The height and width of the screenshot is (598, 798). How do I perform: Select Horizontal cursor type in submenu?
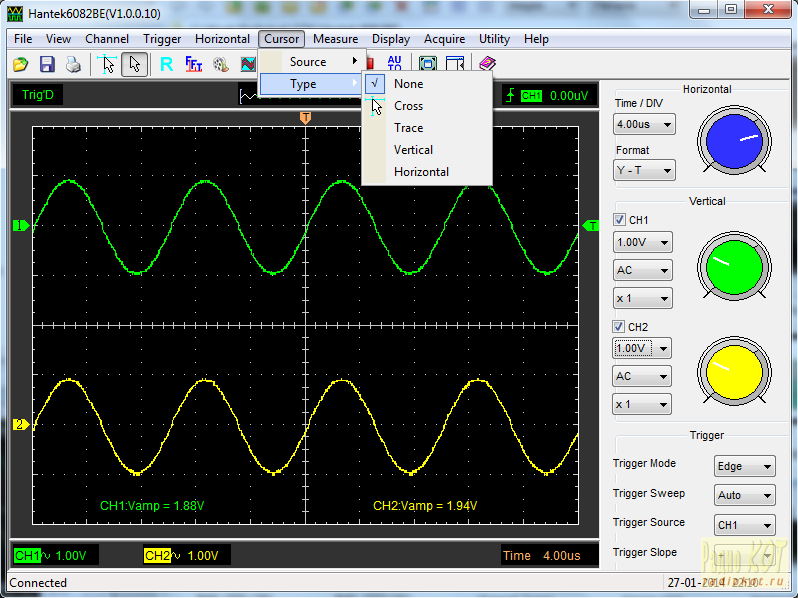click(x=421, y=172)
